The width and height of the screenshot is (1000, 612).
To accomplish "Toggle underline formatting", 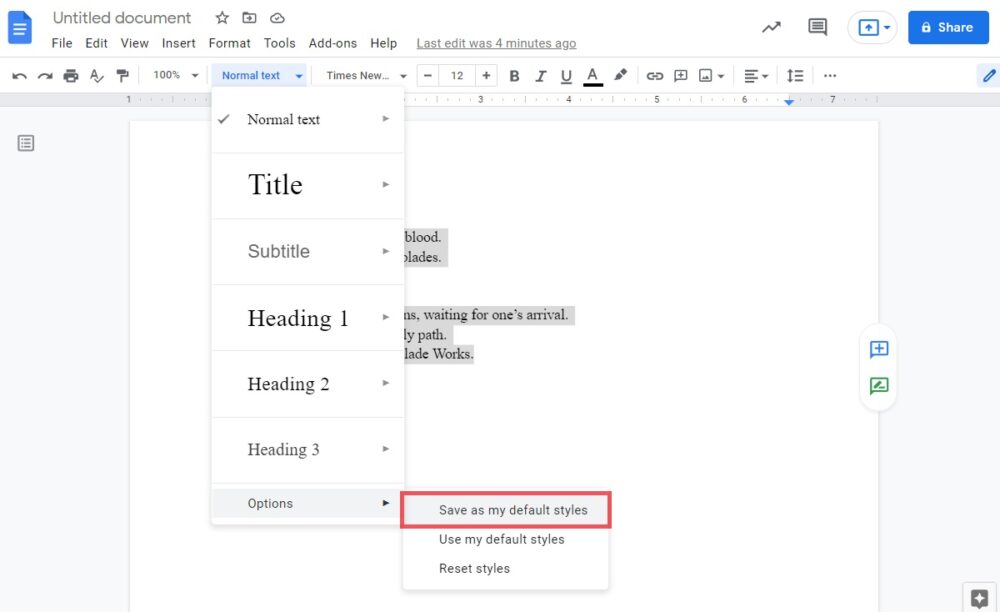I will (566, 76).
